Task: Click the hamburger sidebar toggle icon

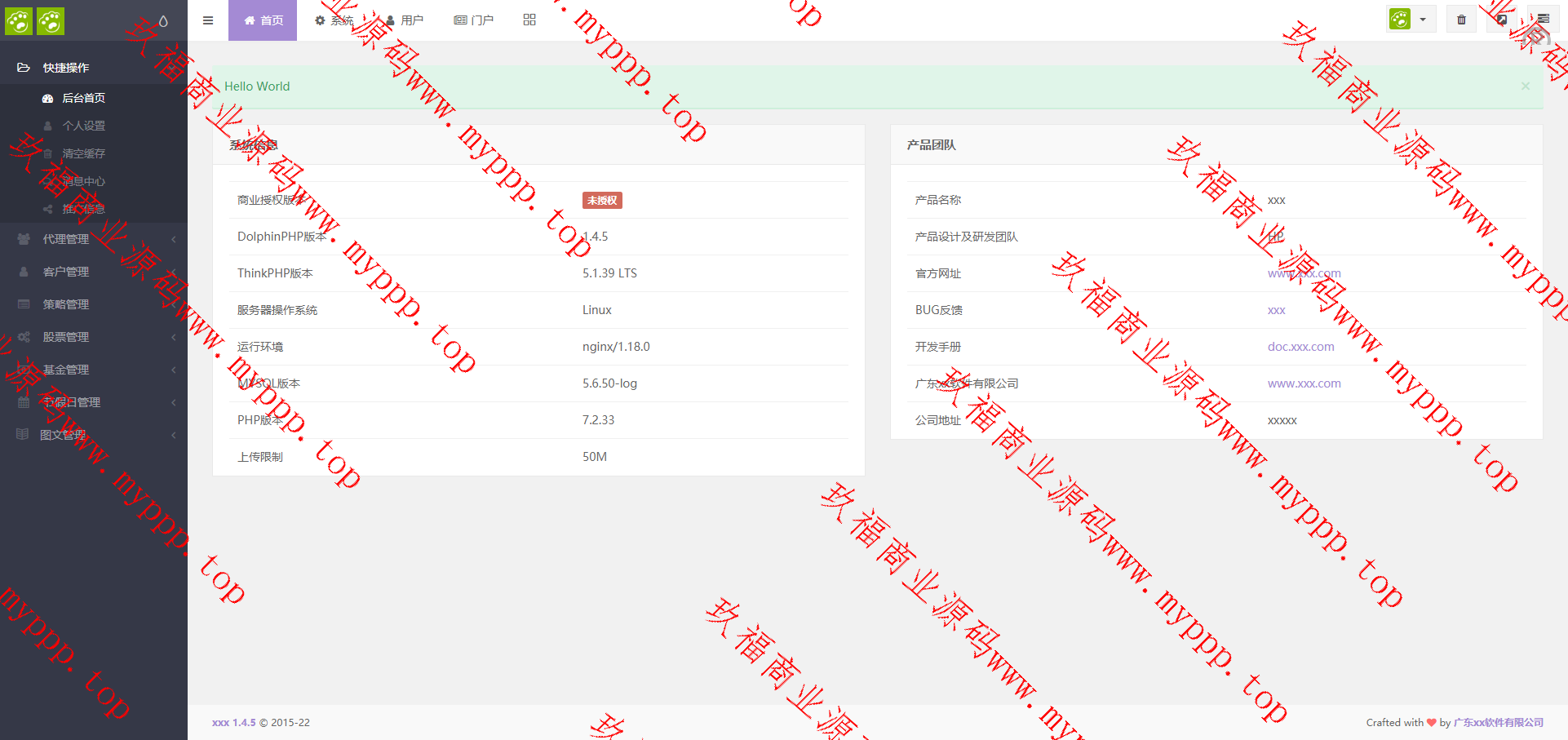Action: 208,20
